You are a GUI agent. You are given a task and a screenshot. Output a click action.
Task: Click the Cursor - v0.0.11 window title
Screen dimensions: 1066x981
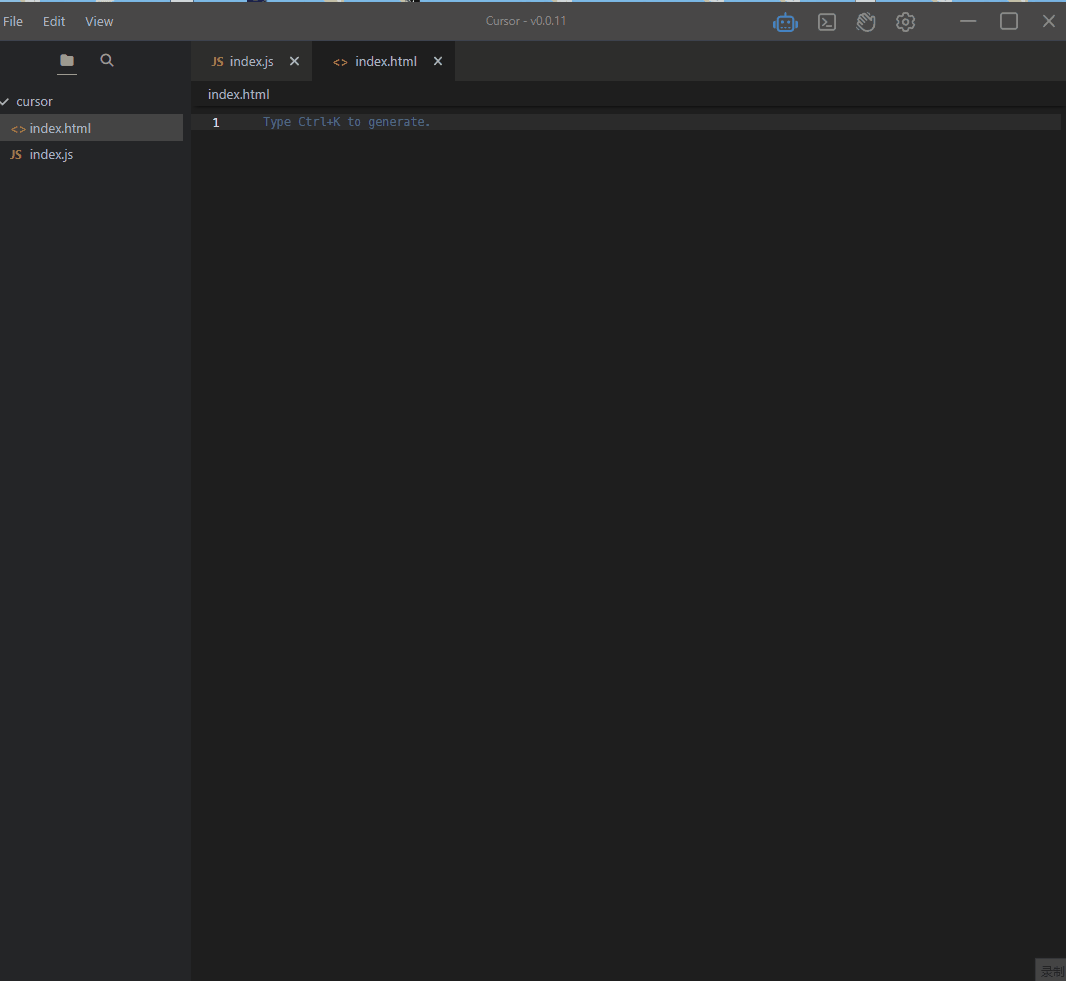point(526,21)
